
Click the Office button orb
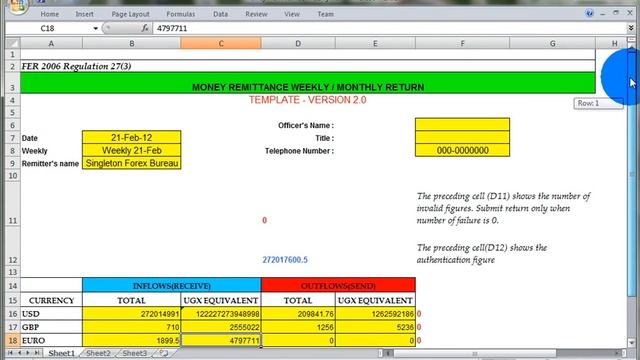tap(18, 5)
